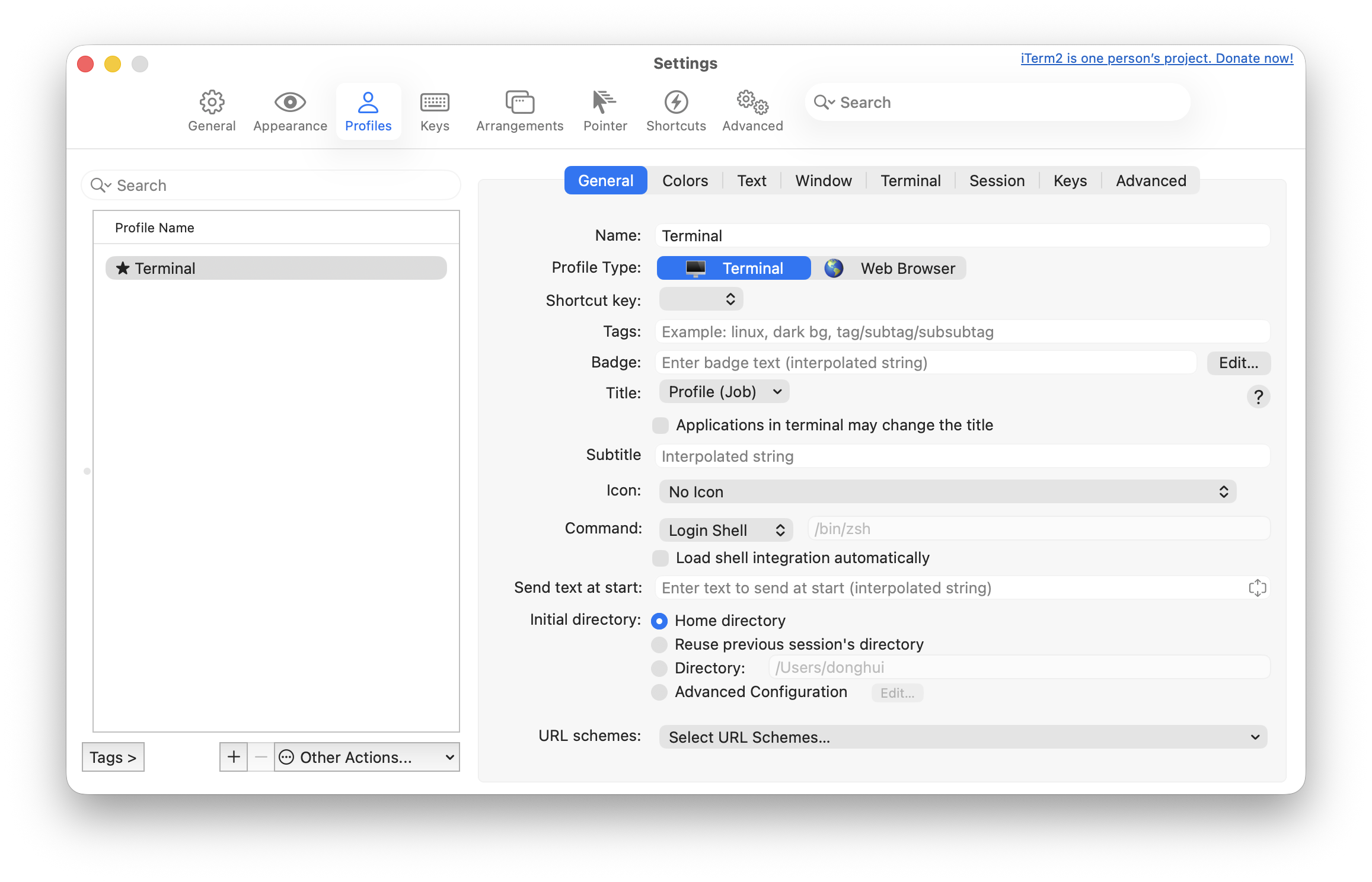This screenshot has width=1372, height=882.
Task: Select Reuse previous session's directory option
Action: 659,644
